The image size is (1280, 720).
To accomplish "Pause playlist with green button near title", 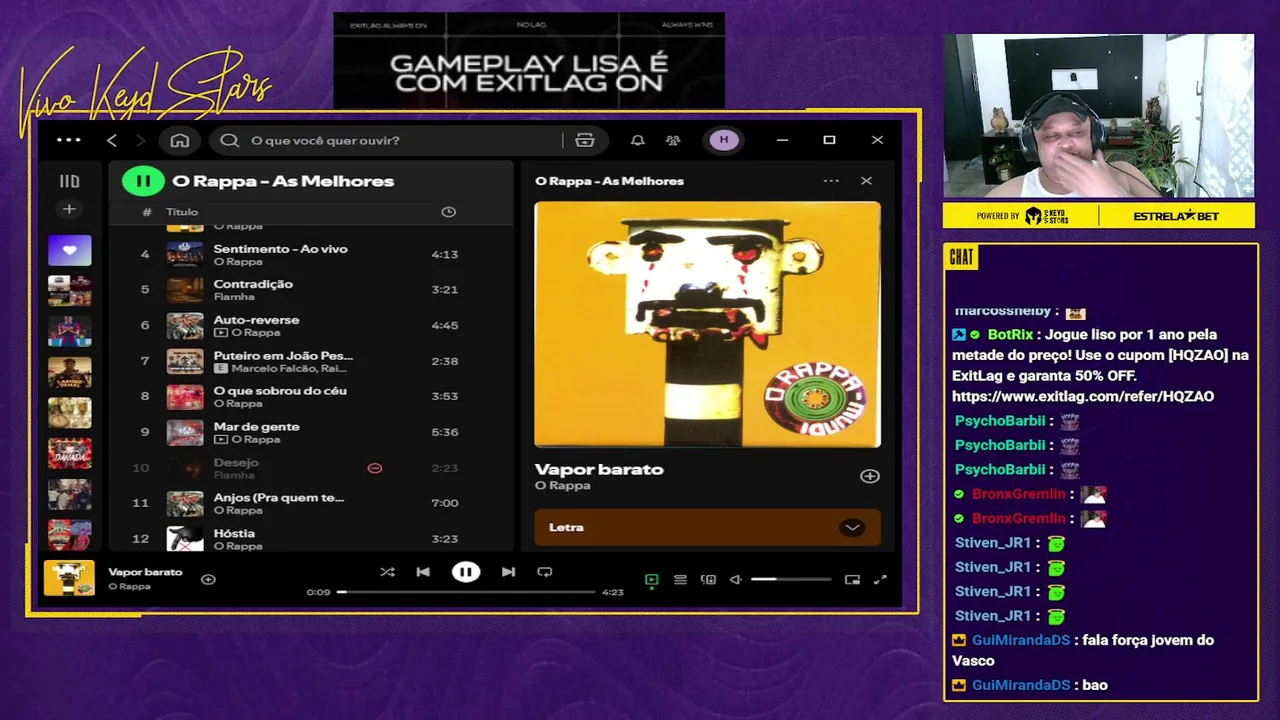I will pos(143,181).
